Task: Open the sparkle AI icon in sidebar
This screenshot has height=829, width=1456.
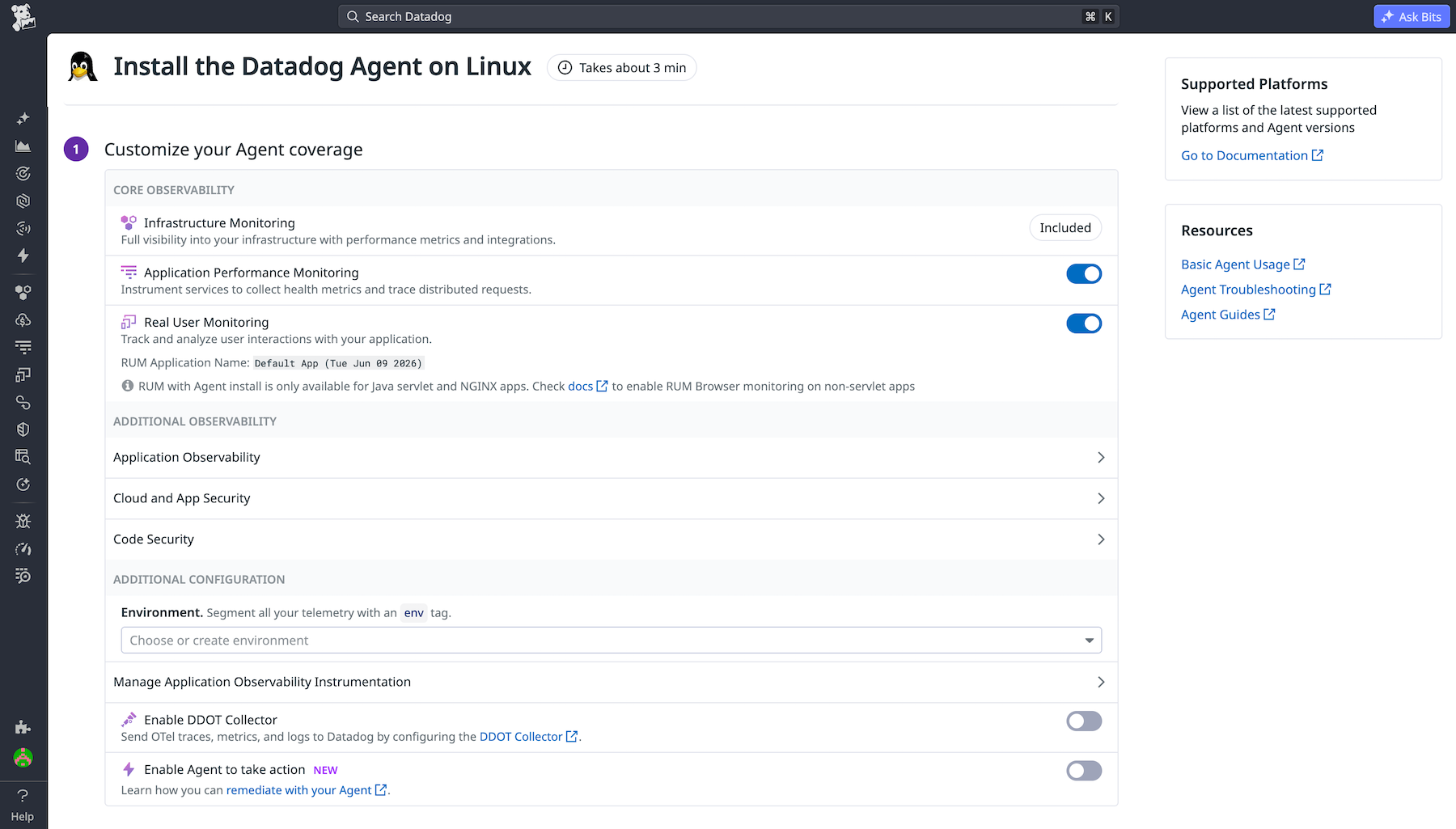Action: click(23, 119)
